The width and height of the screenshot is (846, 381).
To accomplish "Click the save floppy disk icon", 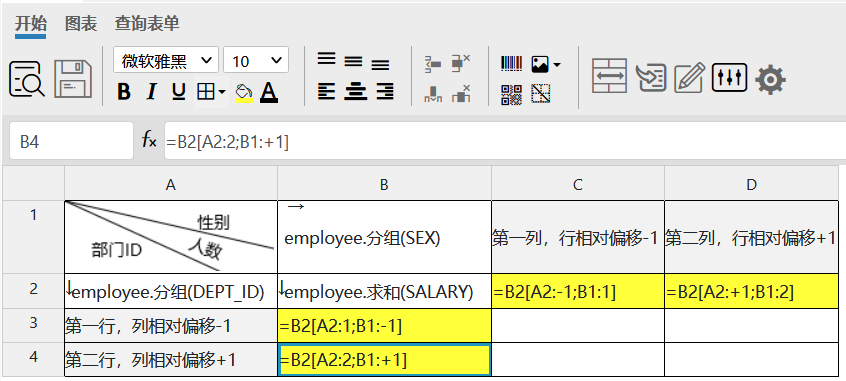I will [73, 79].
